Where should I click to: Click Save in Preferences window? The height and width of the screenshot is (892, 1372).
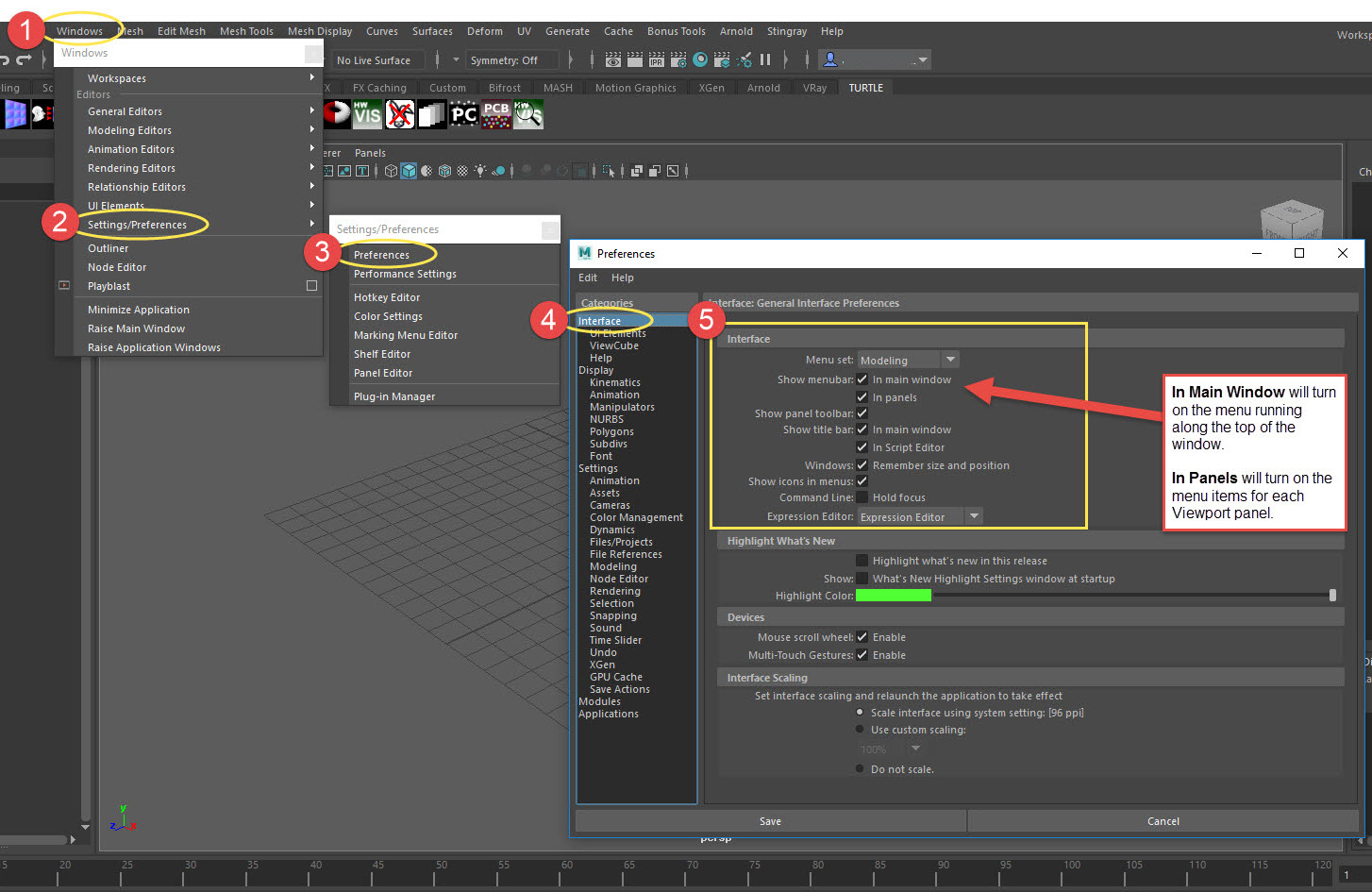pyautogui.click(x=770, y=821)
